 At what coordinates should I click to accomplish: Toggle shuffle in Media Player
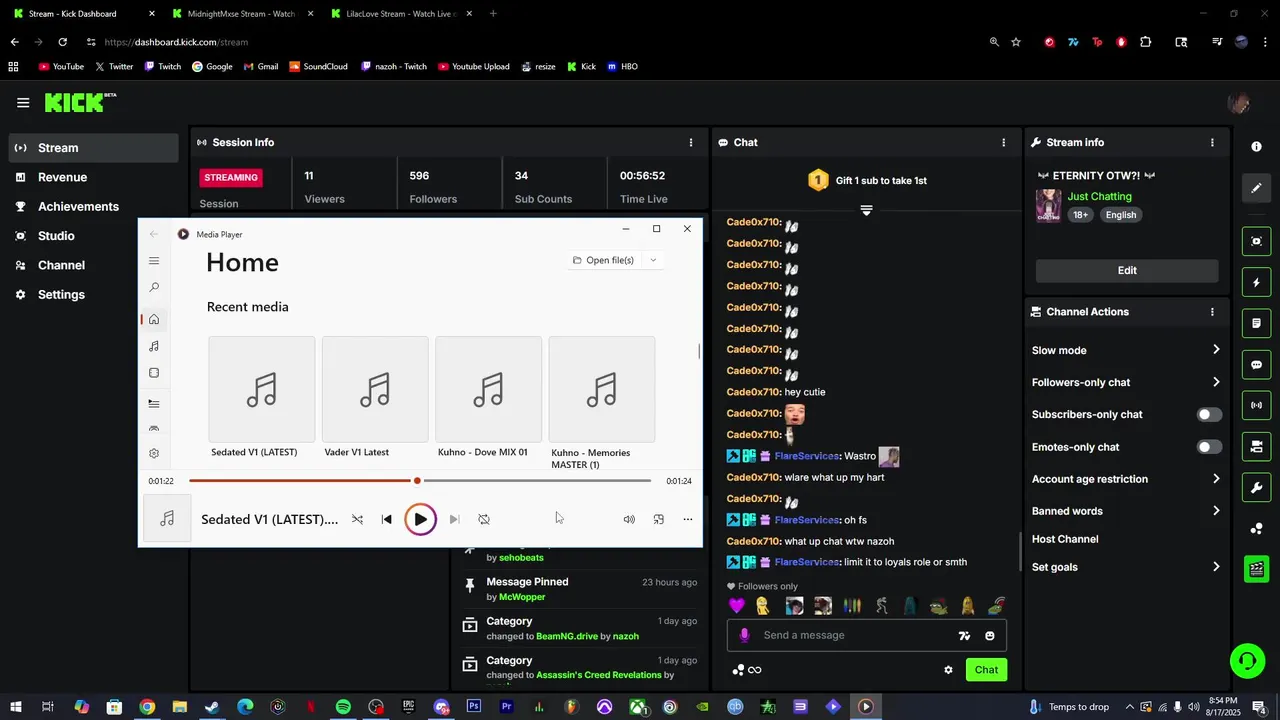357,519
